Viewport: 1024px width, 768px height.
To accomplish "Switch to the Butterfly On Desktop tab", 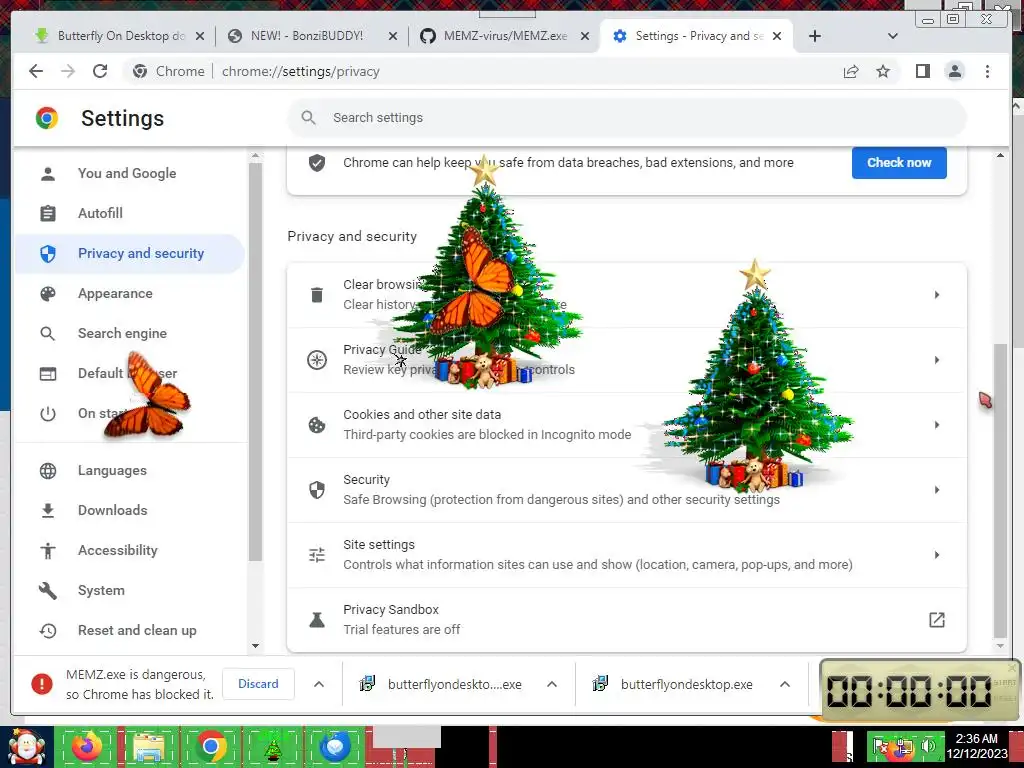I will click(121, 36).
